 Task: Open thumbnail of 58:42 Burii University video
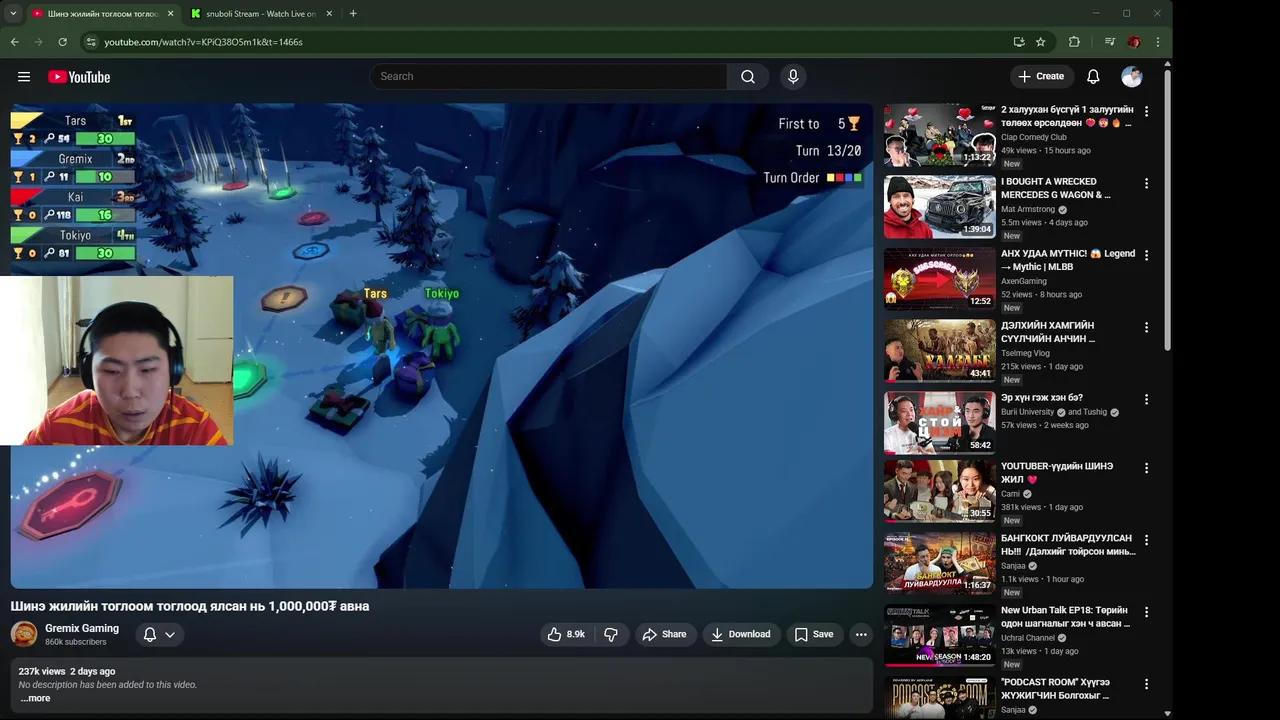click(940, 423)
